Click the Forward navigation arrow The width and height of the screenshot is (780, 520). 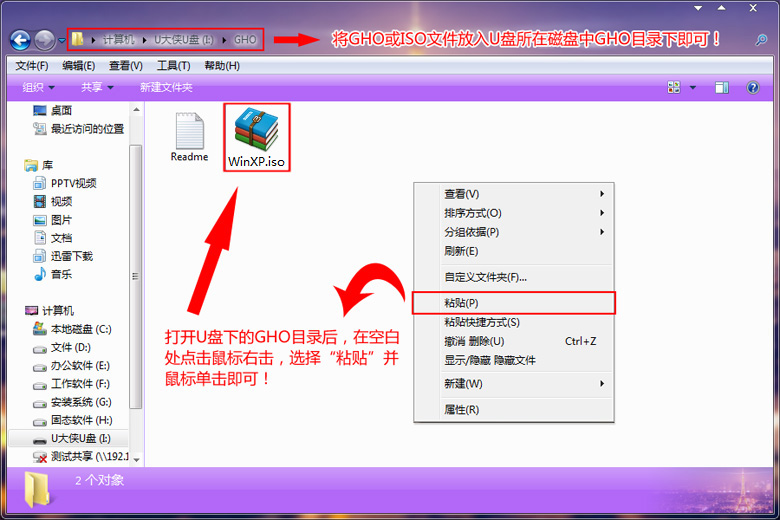[44, 40]
